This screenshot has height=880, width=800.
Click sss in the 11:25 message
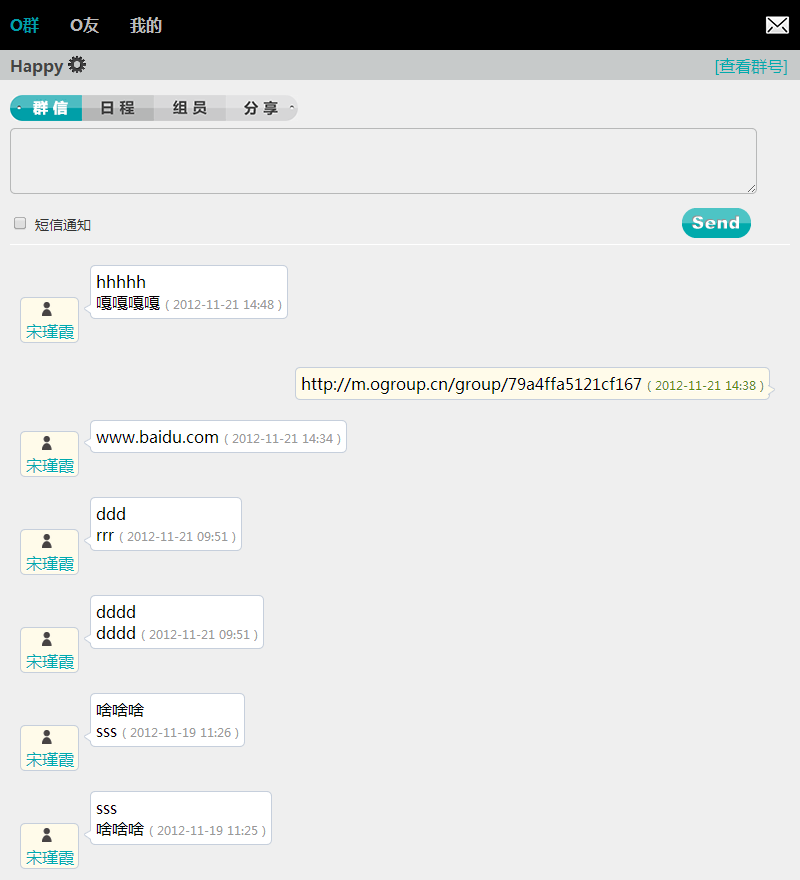tap(107, 809)
